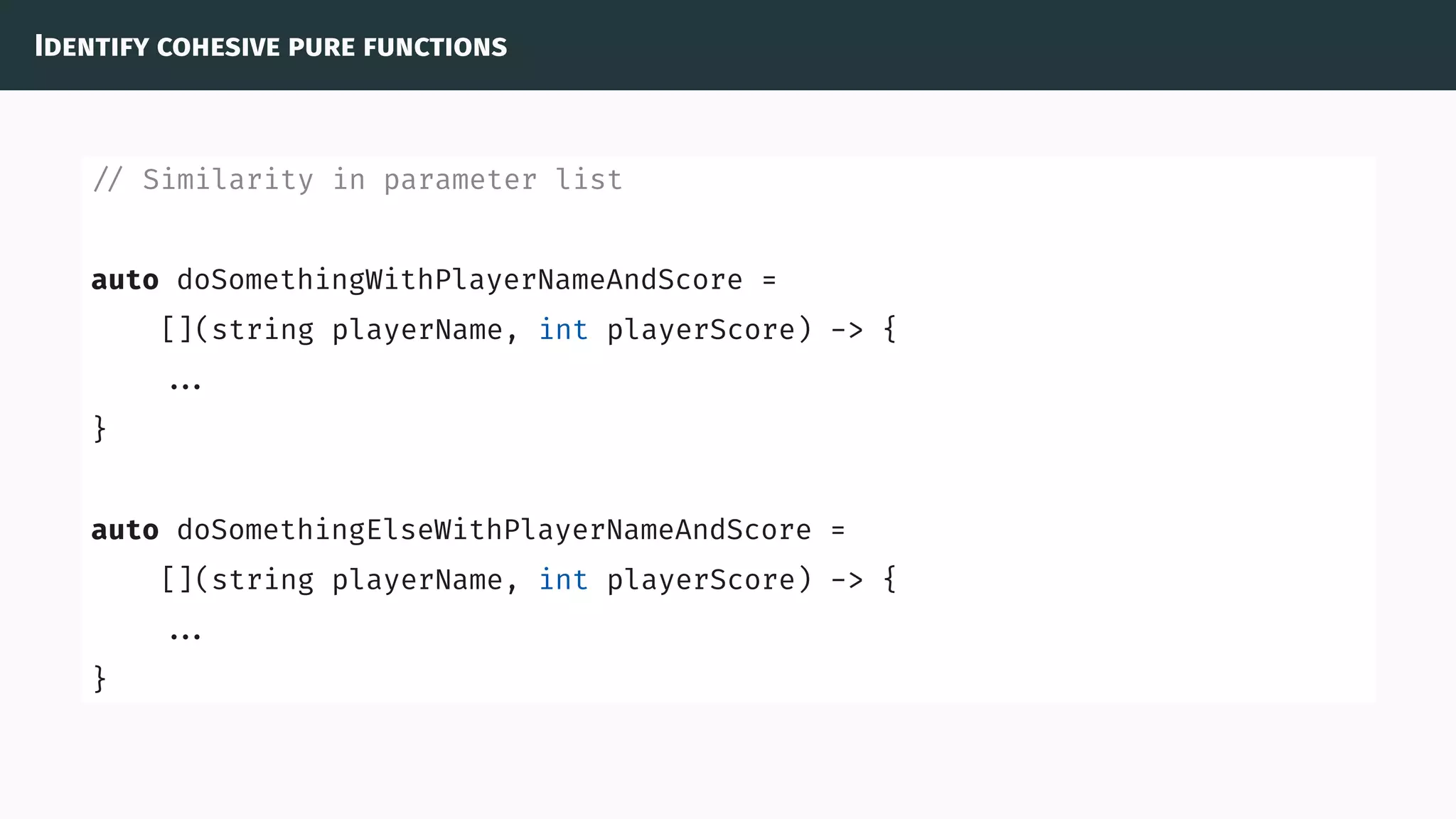The height and width of the screenshot is (819, 1456).
Task: Click the function name doSomethingWithPlayerNameAndScore
Action: [x=459, y=280]
